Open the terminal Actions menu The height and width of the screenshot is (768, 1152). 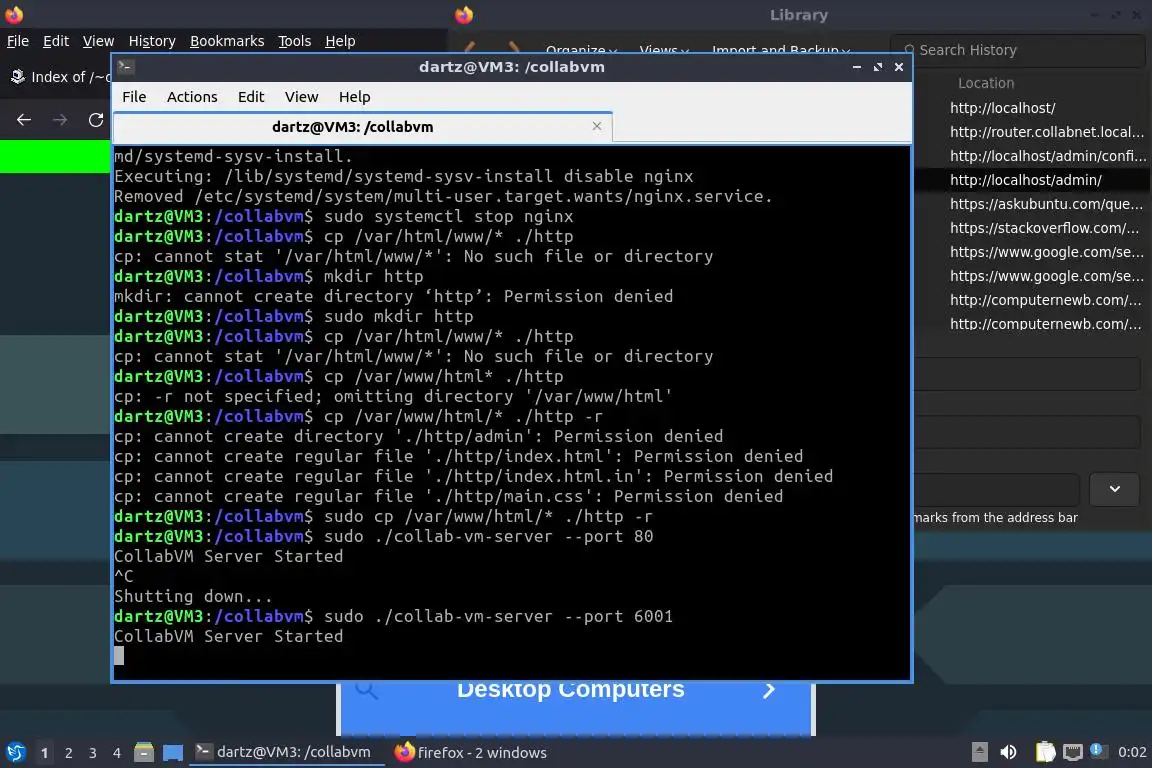(x=192, y=97)
